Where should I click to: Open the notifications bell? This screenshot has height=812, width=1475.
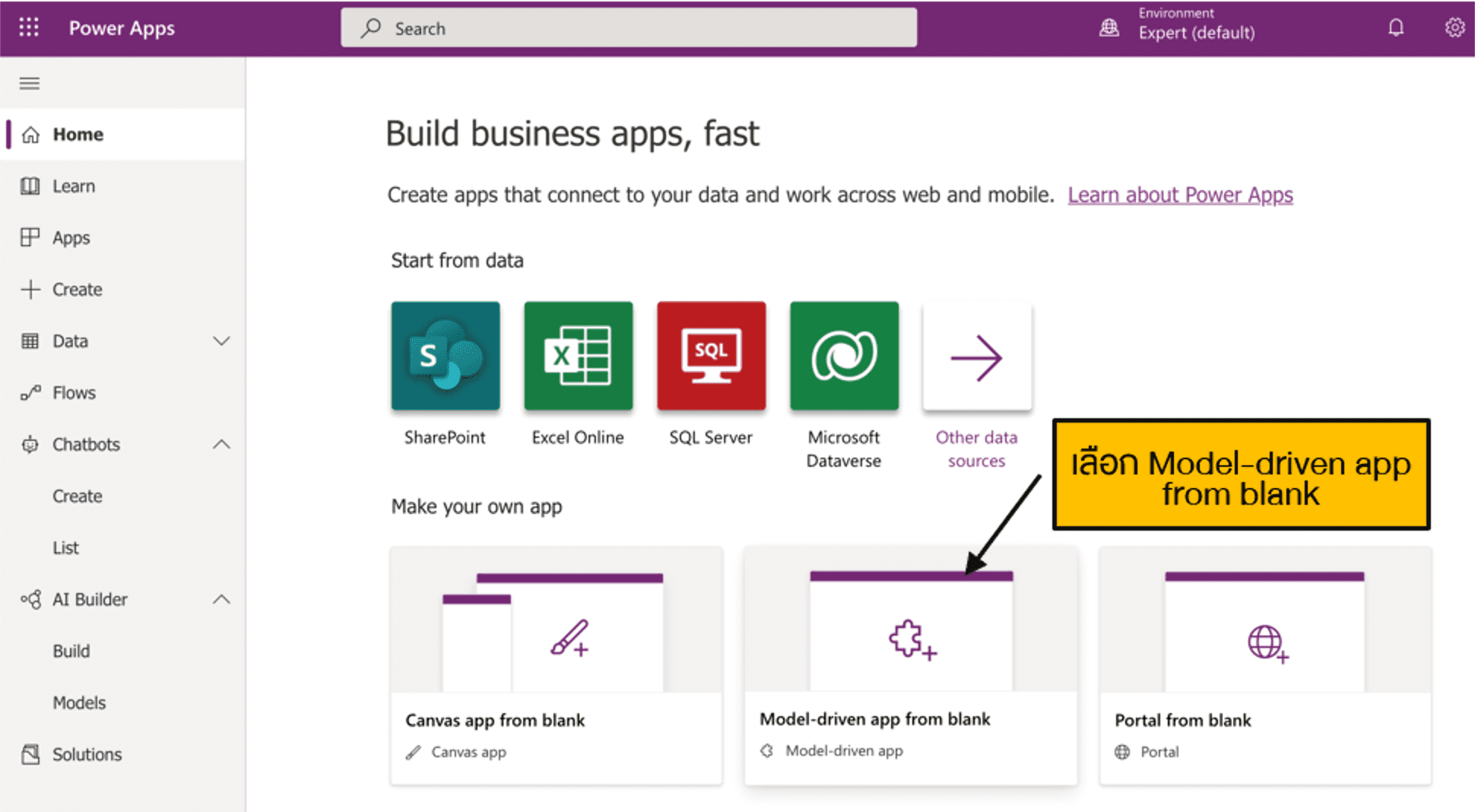(1396, 27)
